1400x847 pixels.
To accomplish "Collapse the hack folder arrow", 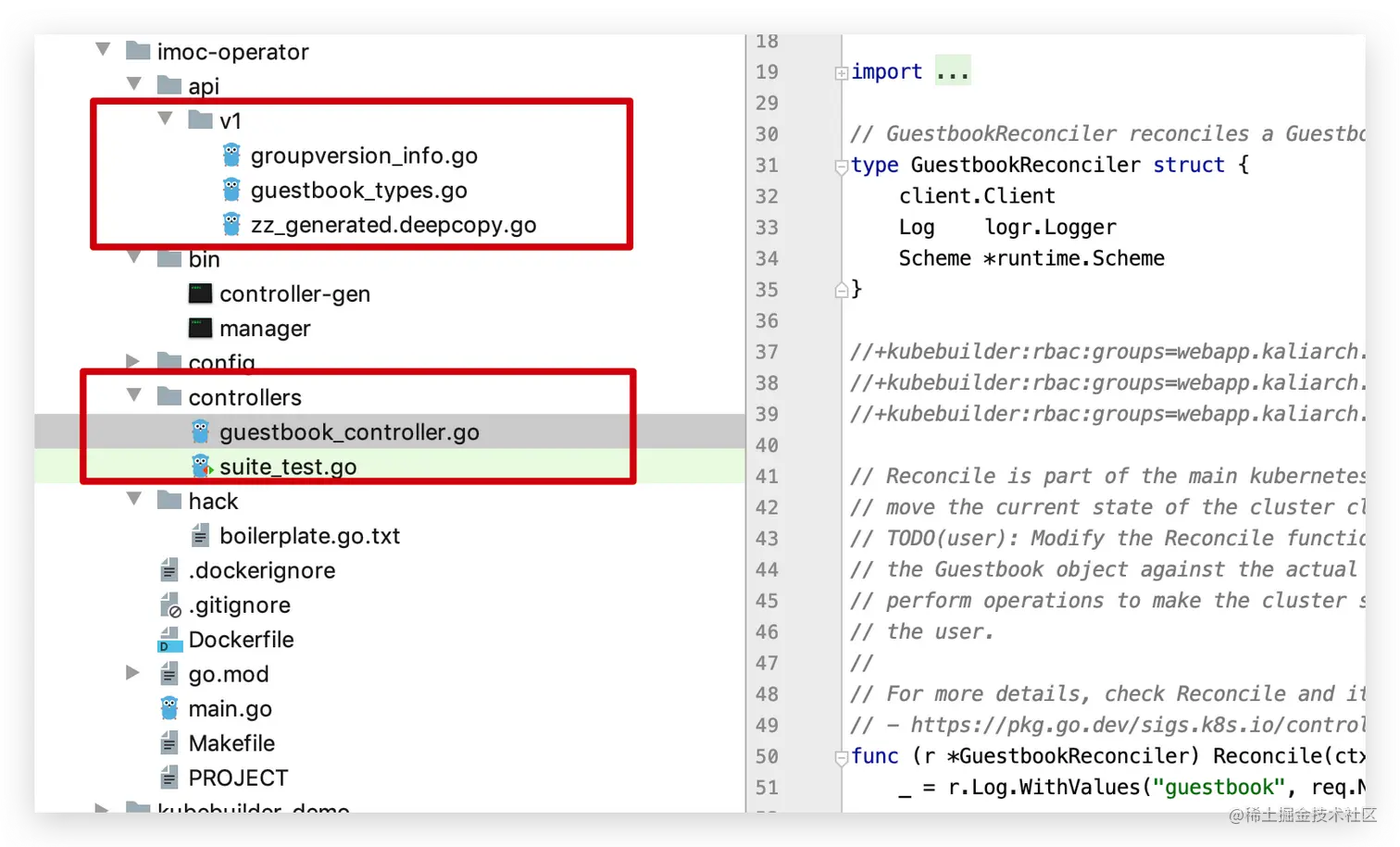I will tap(134, 499).
